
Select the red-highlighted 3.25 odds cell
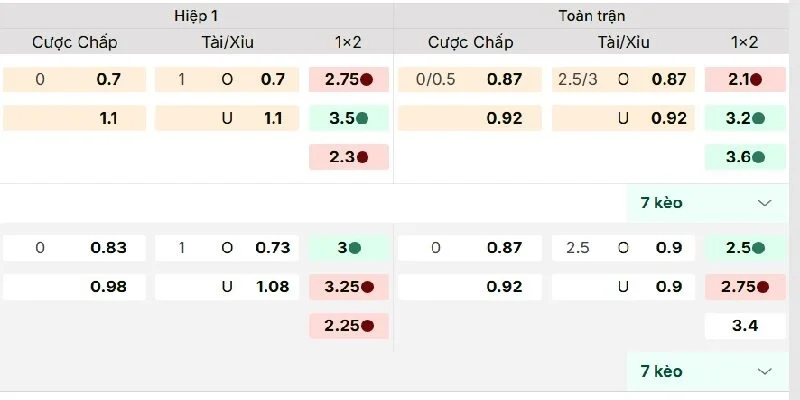point(347,287)
